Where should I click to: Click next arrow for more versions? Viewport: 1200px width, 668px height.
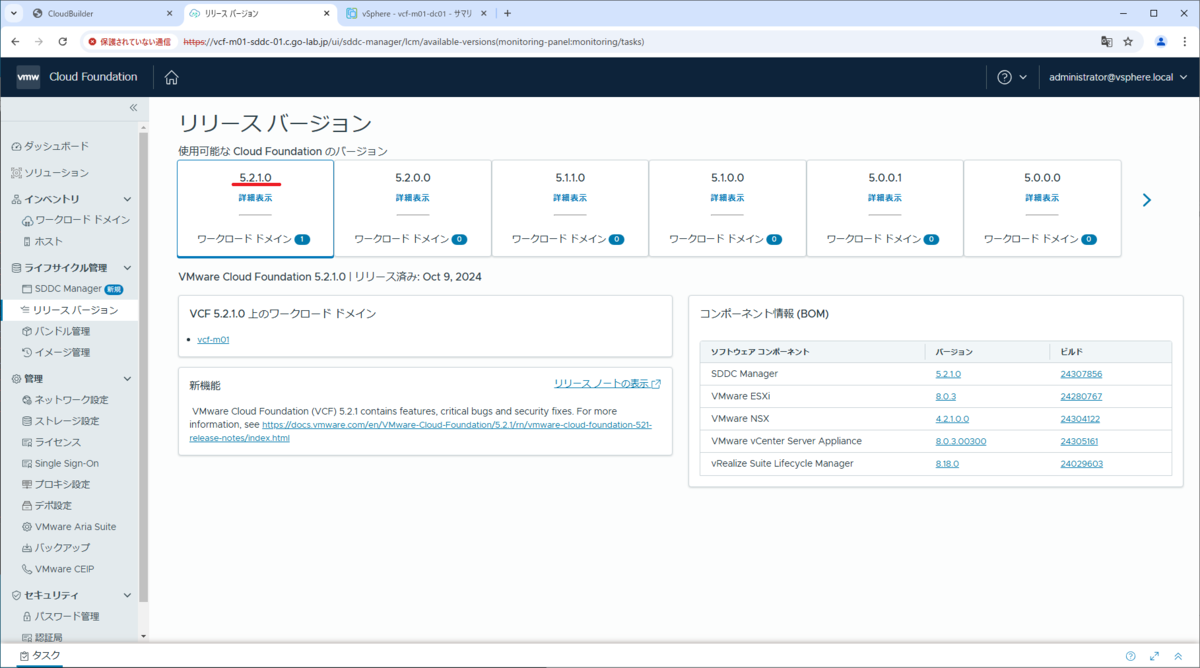coord(1146,200)
